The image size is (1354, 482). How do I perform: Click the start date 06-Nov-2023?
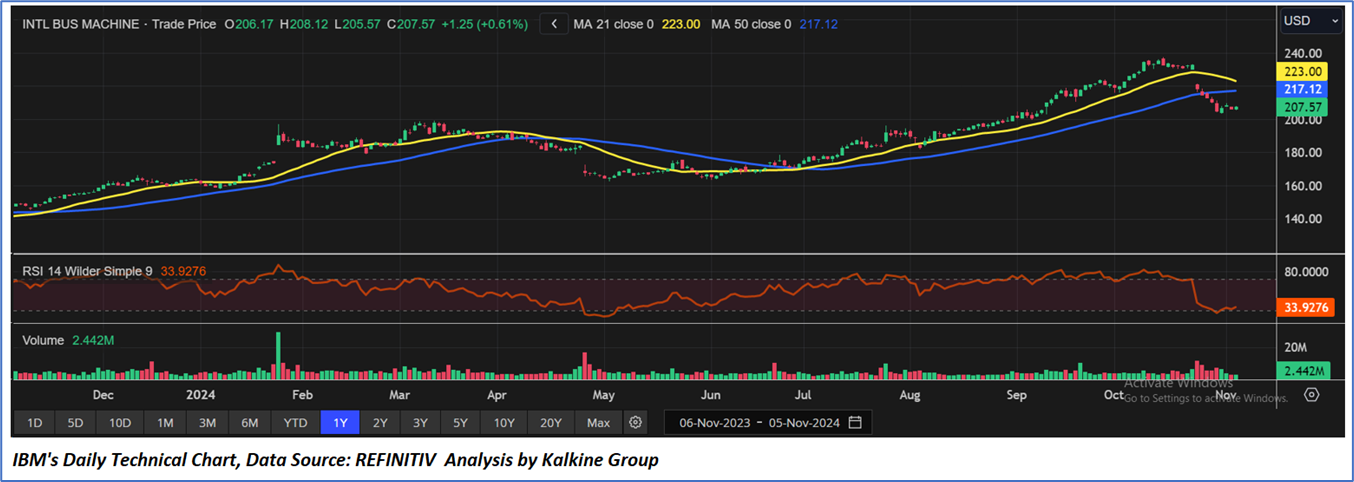715,423
